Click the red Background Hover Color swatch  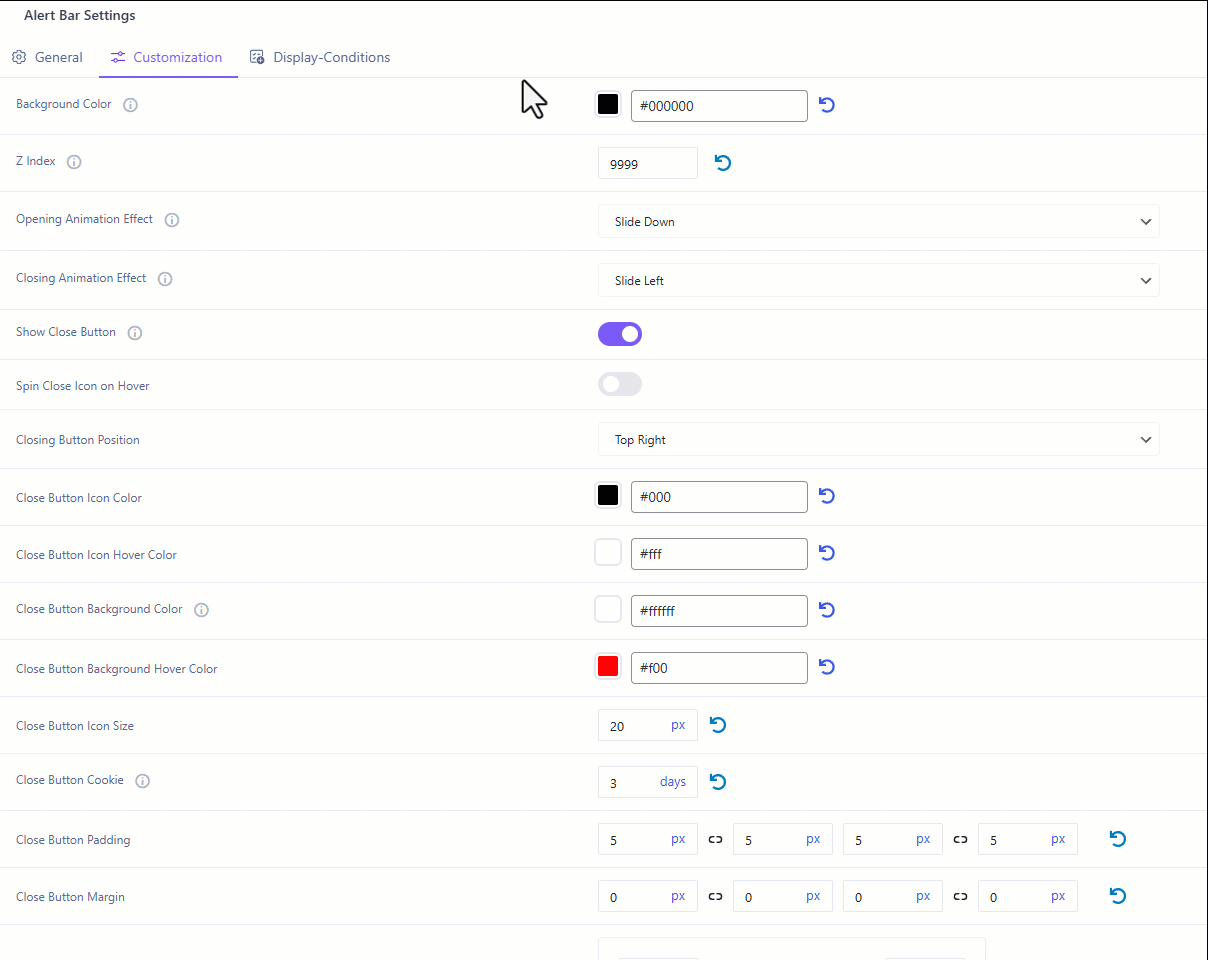click(608, 667)
